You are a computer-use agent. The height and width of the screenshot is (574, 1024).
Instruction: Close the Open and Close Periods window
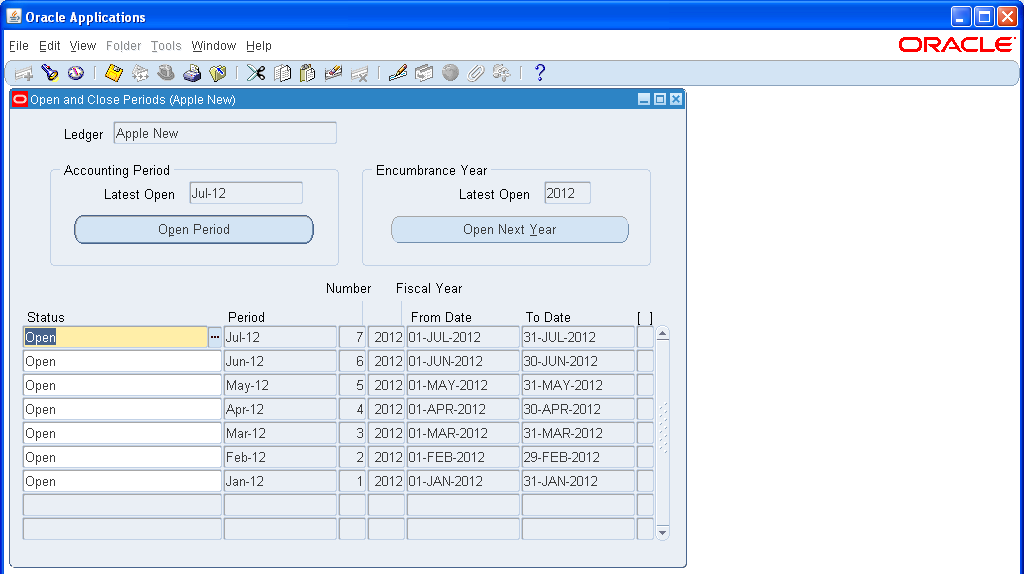pyautogui.click(x=676, y=99)
